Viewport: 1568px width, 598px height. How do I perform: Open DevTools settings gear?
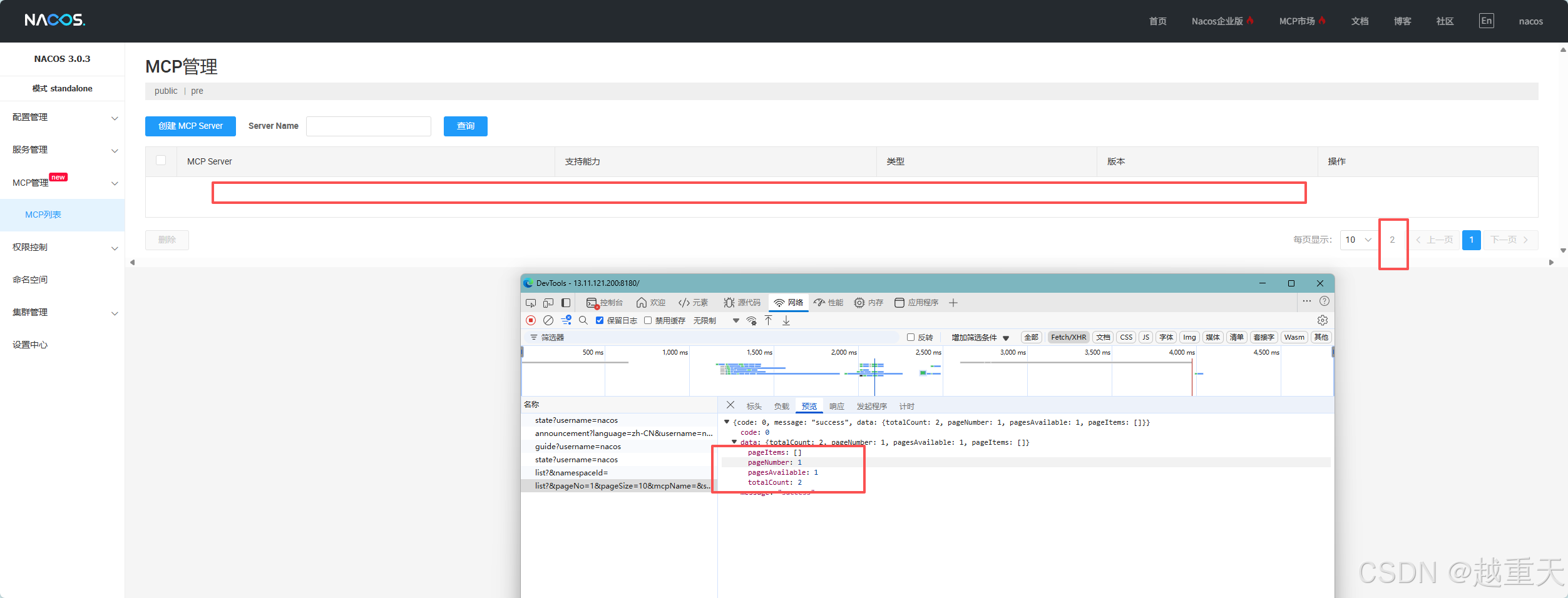(1323, 320)
